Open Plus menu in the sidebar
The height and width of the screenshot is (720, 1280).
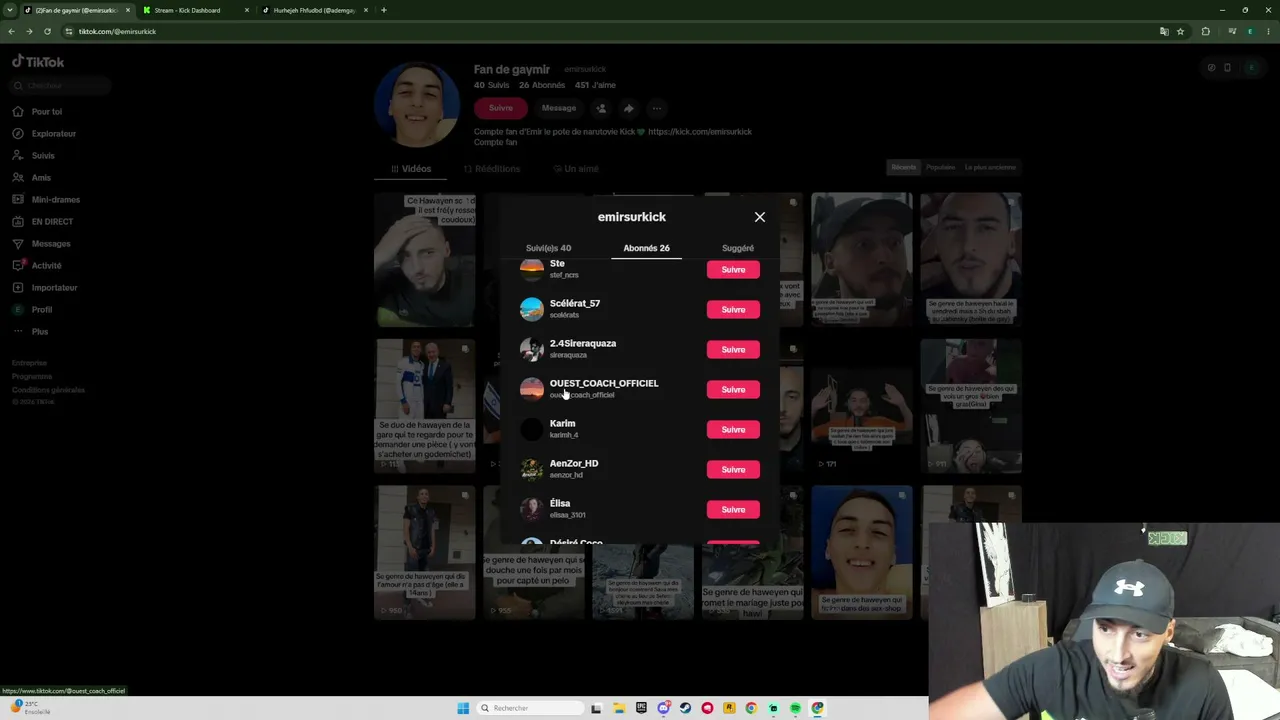[39, 331]
